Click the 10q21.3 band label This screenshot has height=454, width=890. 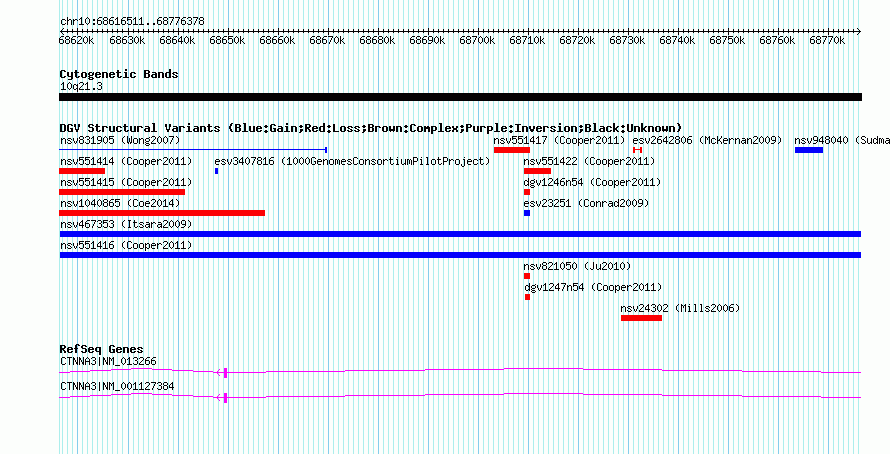[81, 86]
